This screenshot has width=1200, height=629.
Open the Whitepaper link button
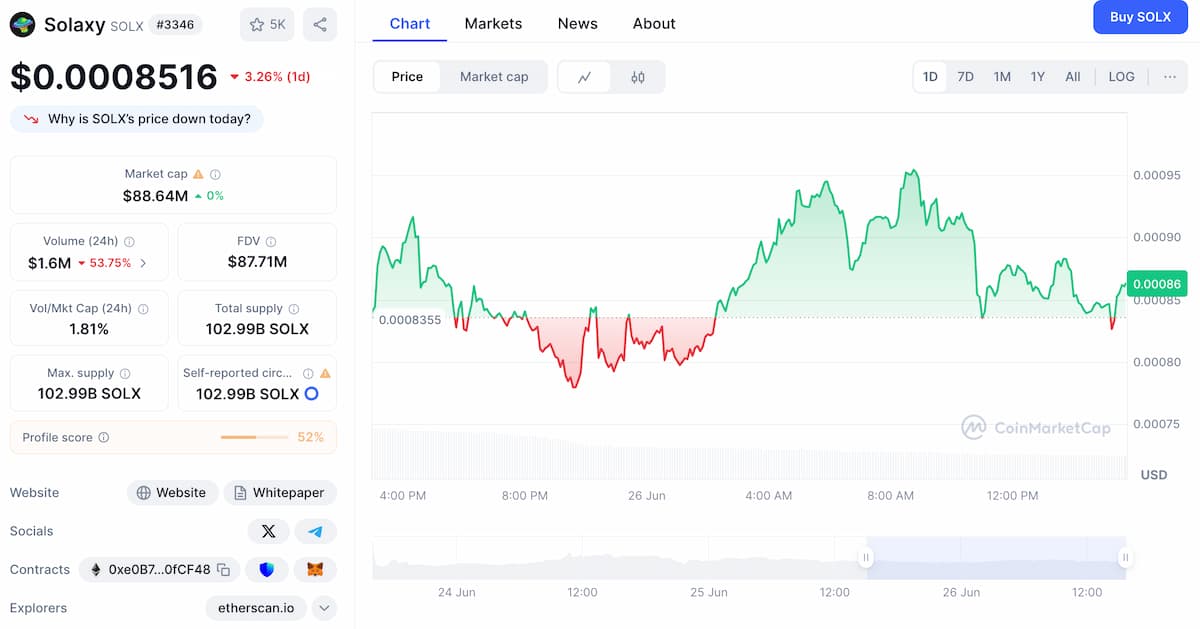click(279, 493)
